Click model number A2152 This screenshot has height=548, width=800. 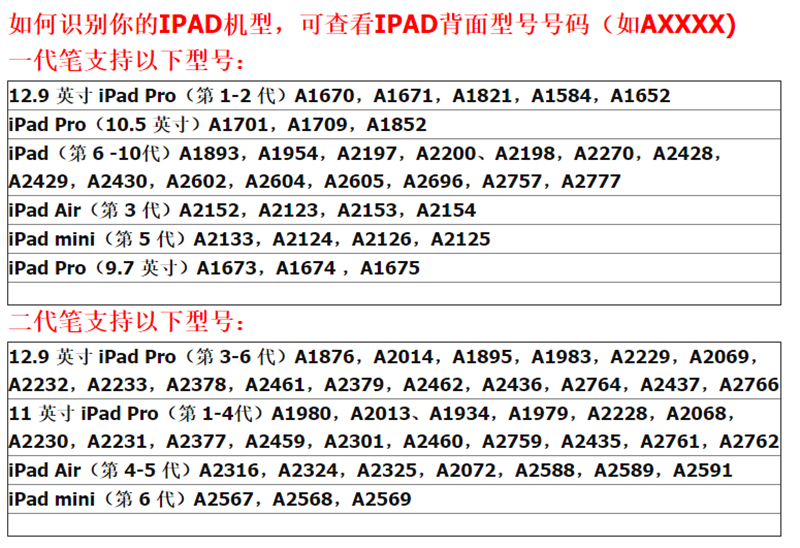(209, 210)
